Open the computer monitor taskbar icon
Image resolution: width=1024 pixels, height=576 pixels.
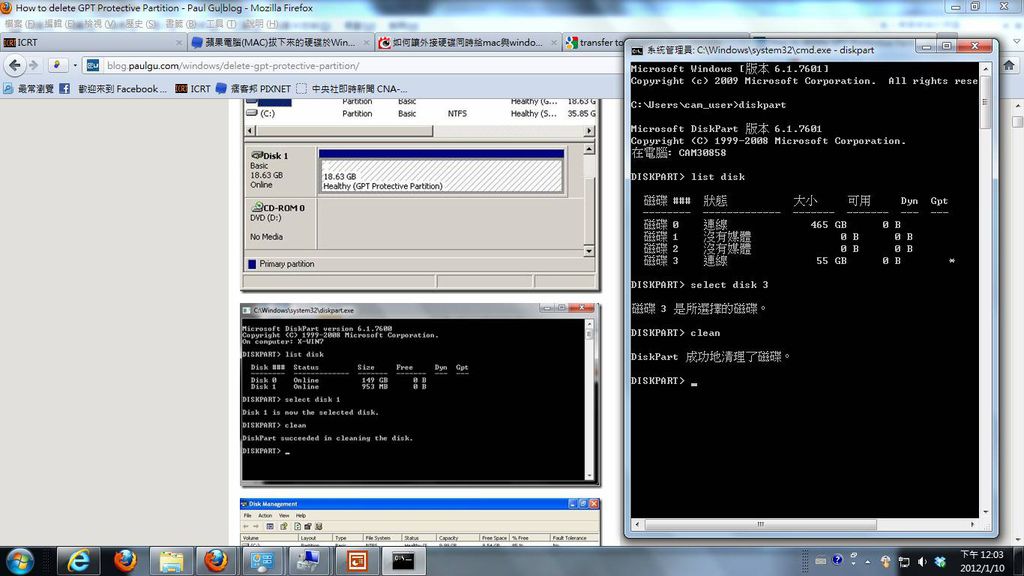(x=308, y=561)
